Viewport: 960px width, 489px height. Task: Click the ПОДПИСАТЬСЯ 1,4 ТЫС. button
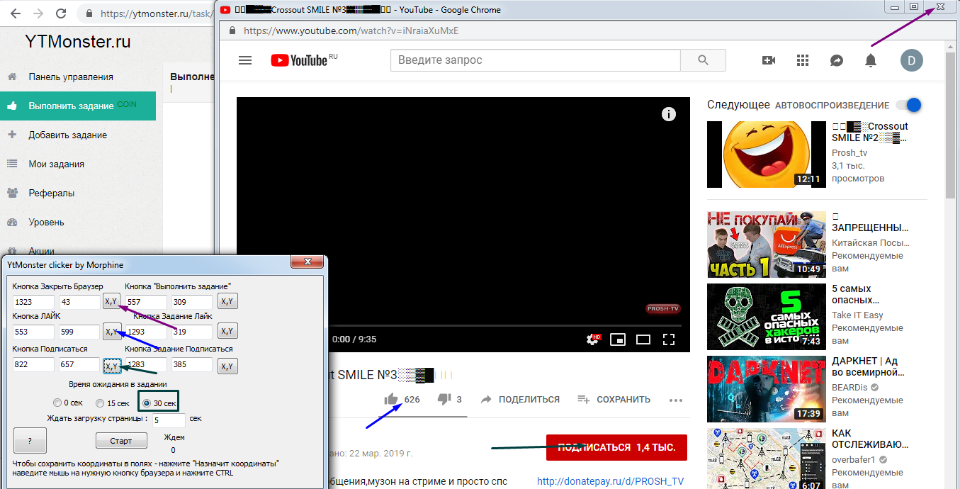[x=617, y=447]
